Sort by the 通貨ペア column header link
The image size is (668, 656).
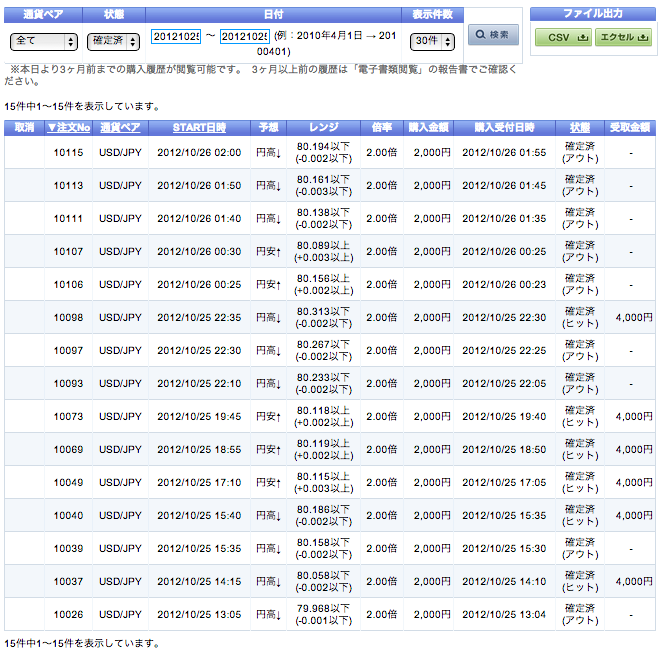coord(120,128)
